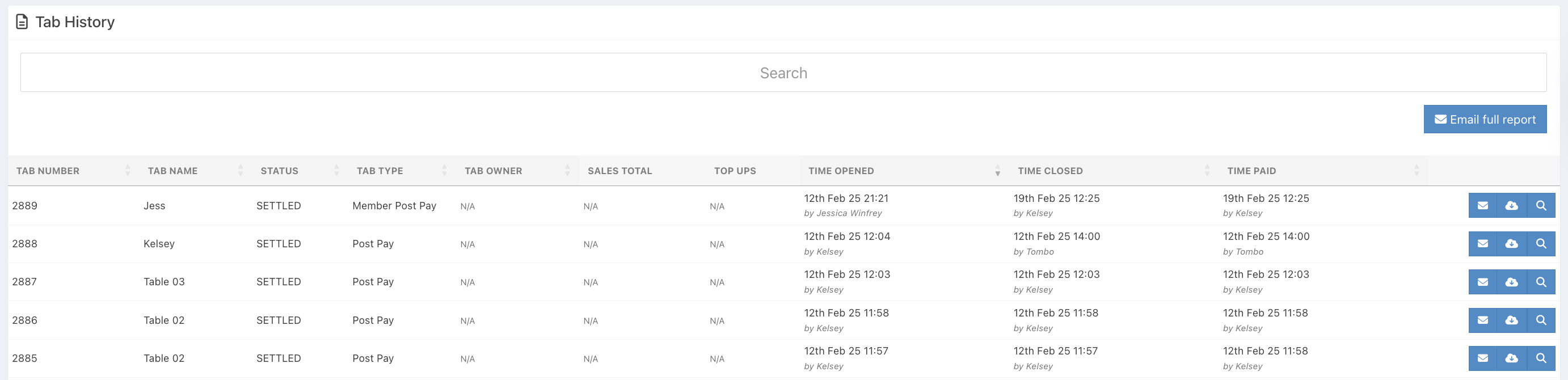The image size is (1568, 380).
Task: Focus the Search input field
Action: [x=783, y=73]
